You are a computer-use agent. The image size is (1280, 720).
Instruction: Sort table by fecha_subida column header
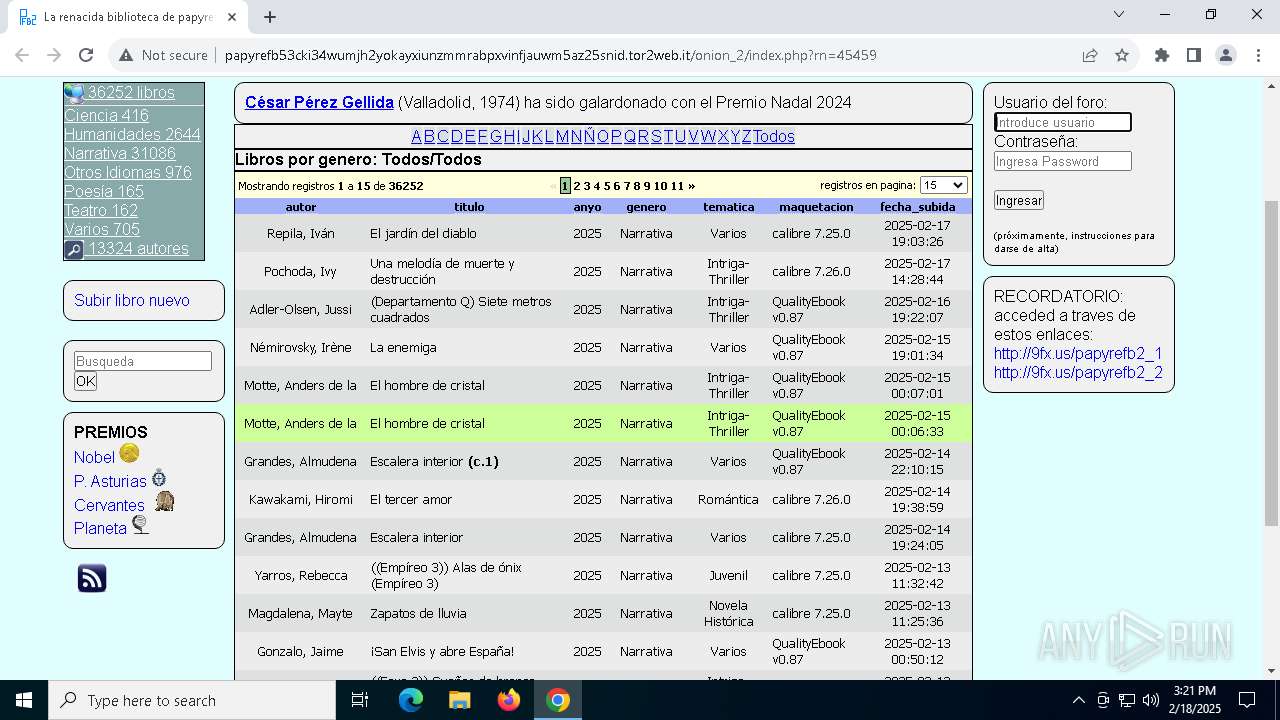[918, 207]
